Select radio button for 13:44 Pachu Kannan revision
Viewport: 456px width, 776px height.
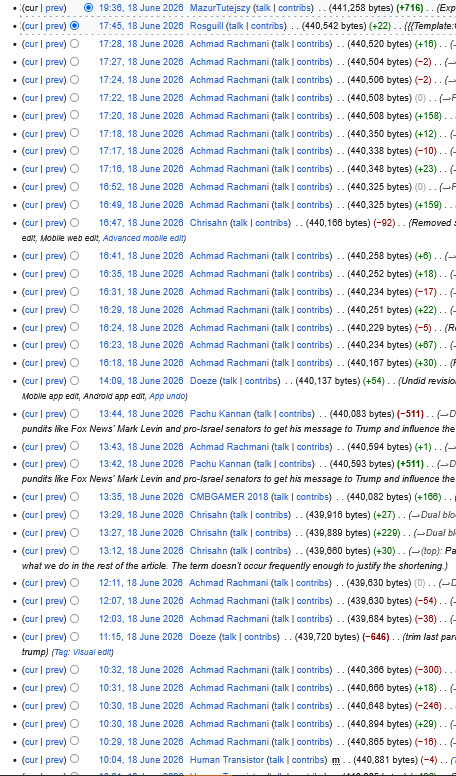tap(74, 414)
